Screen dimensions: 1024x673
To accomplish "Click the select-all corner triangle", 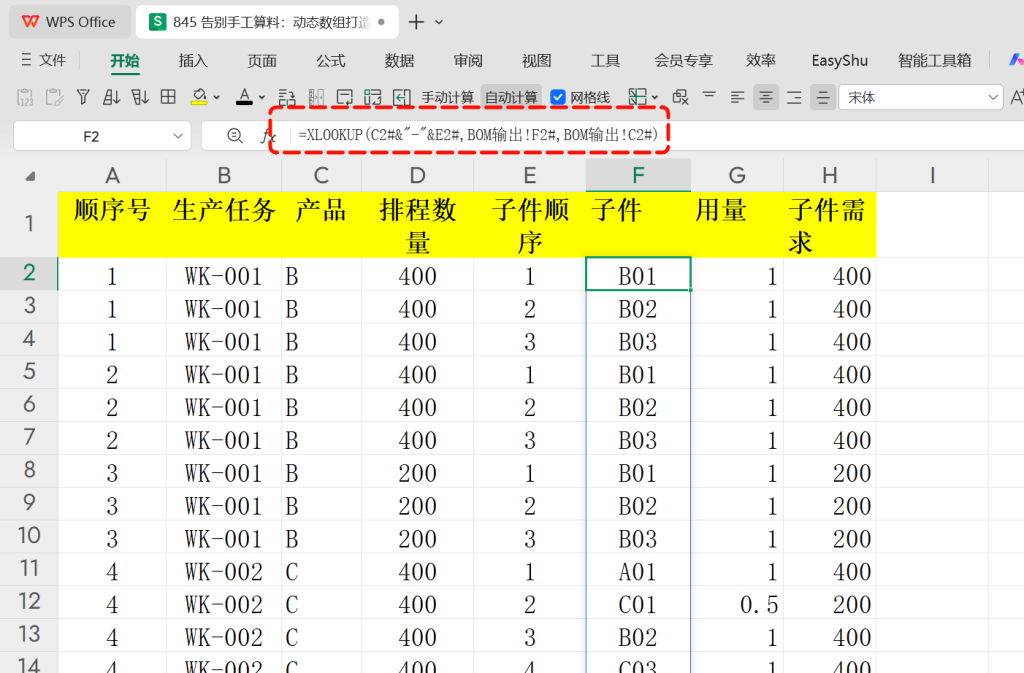I will coord(30,176).
